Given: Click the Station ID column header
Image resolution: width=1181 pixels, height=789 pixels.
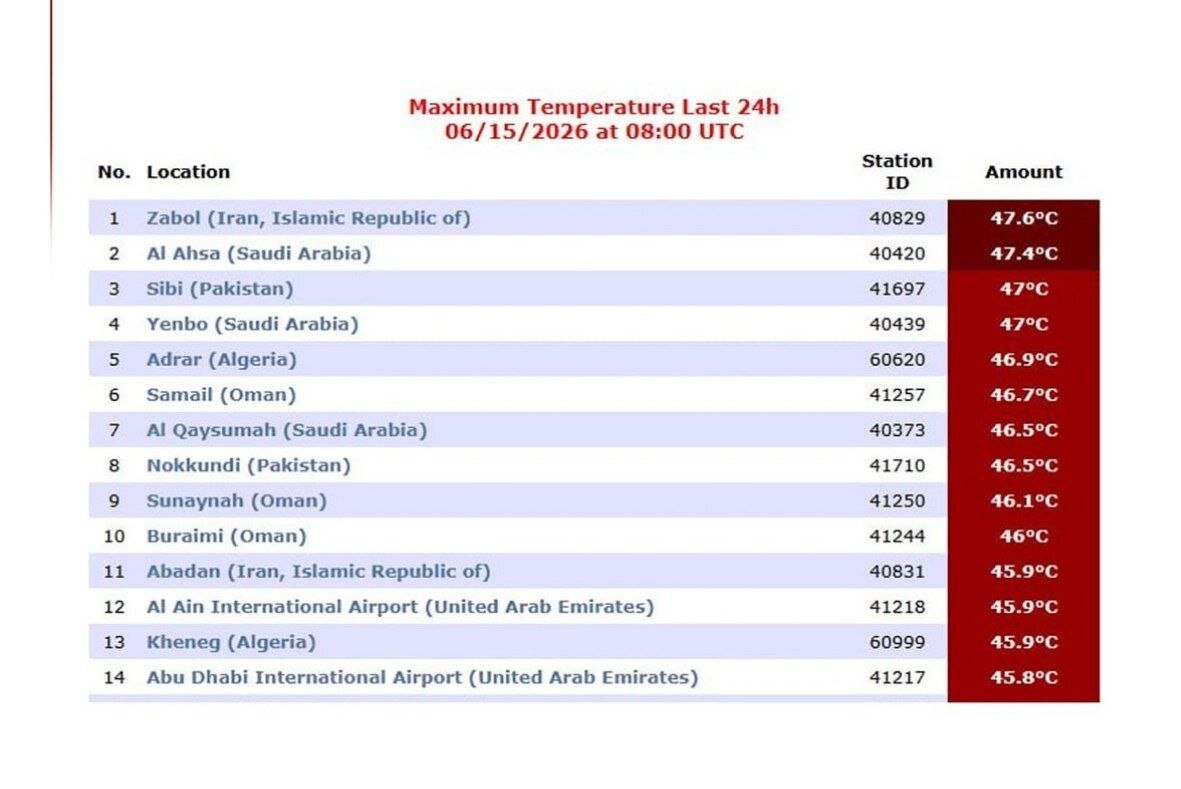Looking at the screenshot, I should [x=897, y=172].
